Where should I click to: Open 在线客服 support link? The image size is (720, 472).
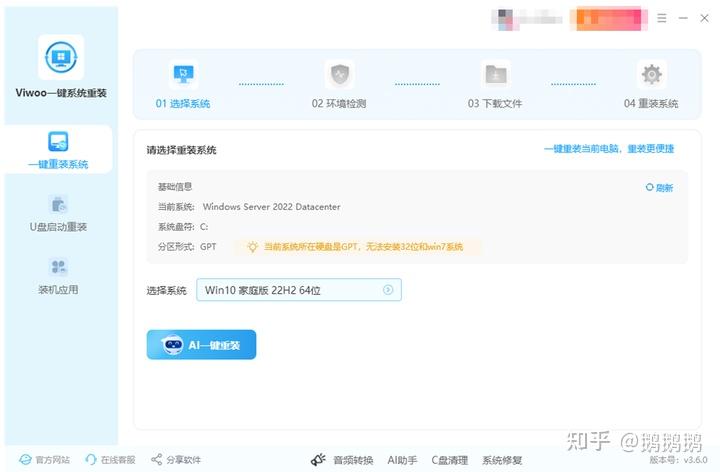click(110, 460)
